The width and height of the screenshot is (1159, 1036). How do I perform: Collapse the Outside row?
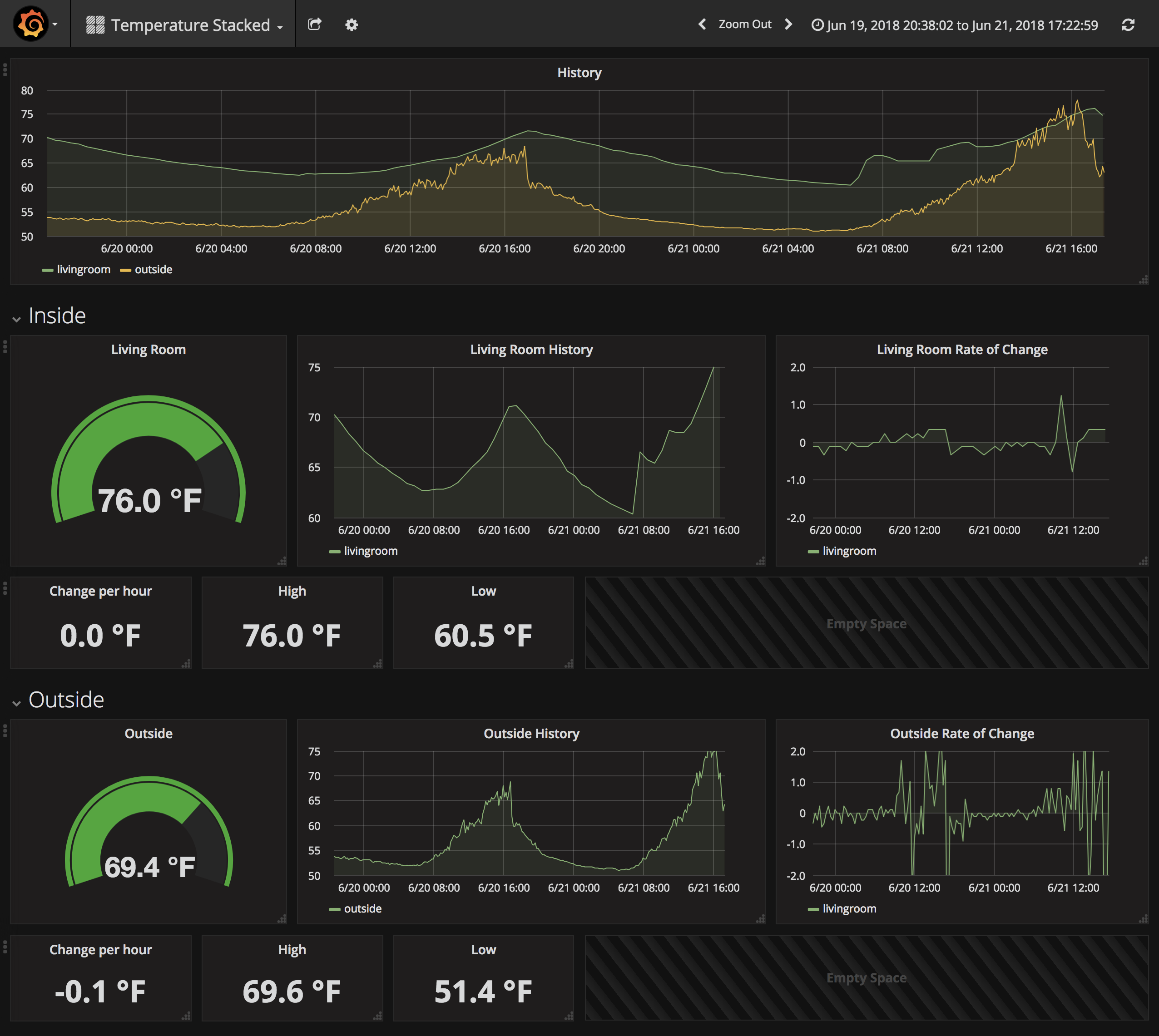[65, 700]
